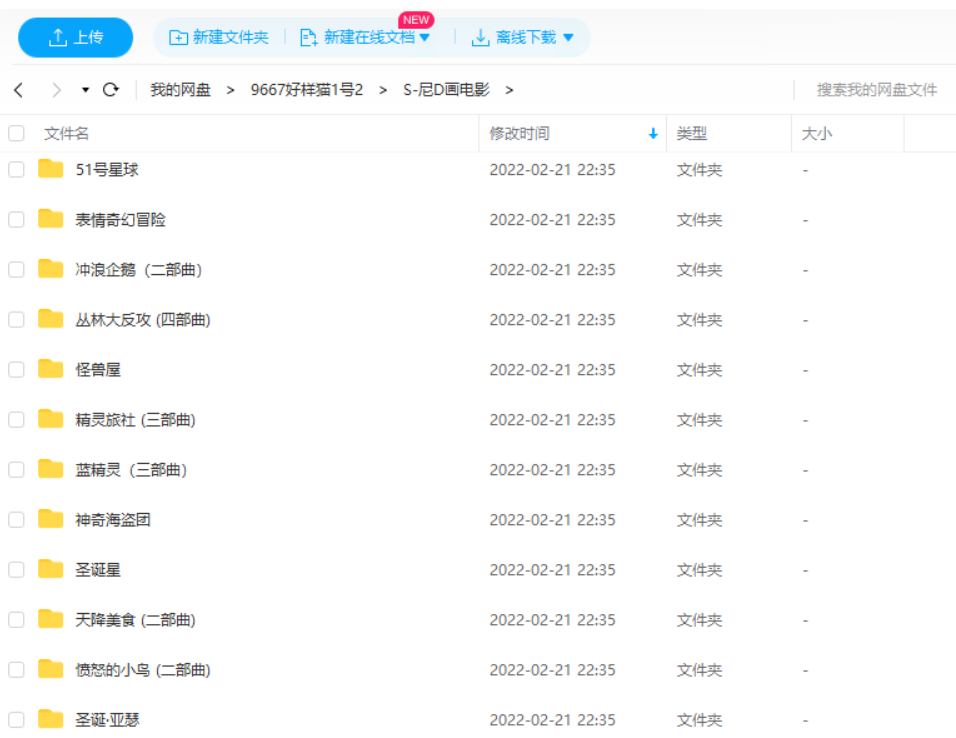Screen dimensions: 956x738
Task: Sort by the 文件名 column header
Action: 66,133
